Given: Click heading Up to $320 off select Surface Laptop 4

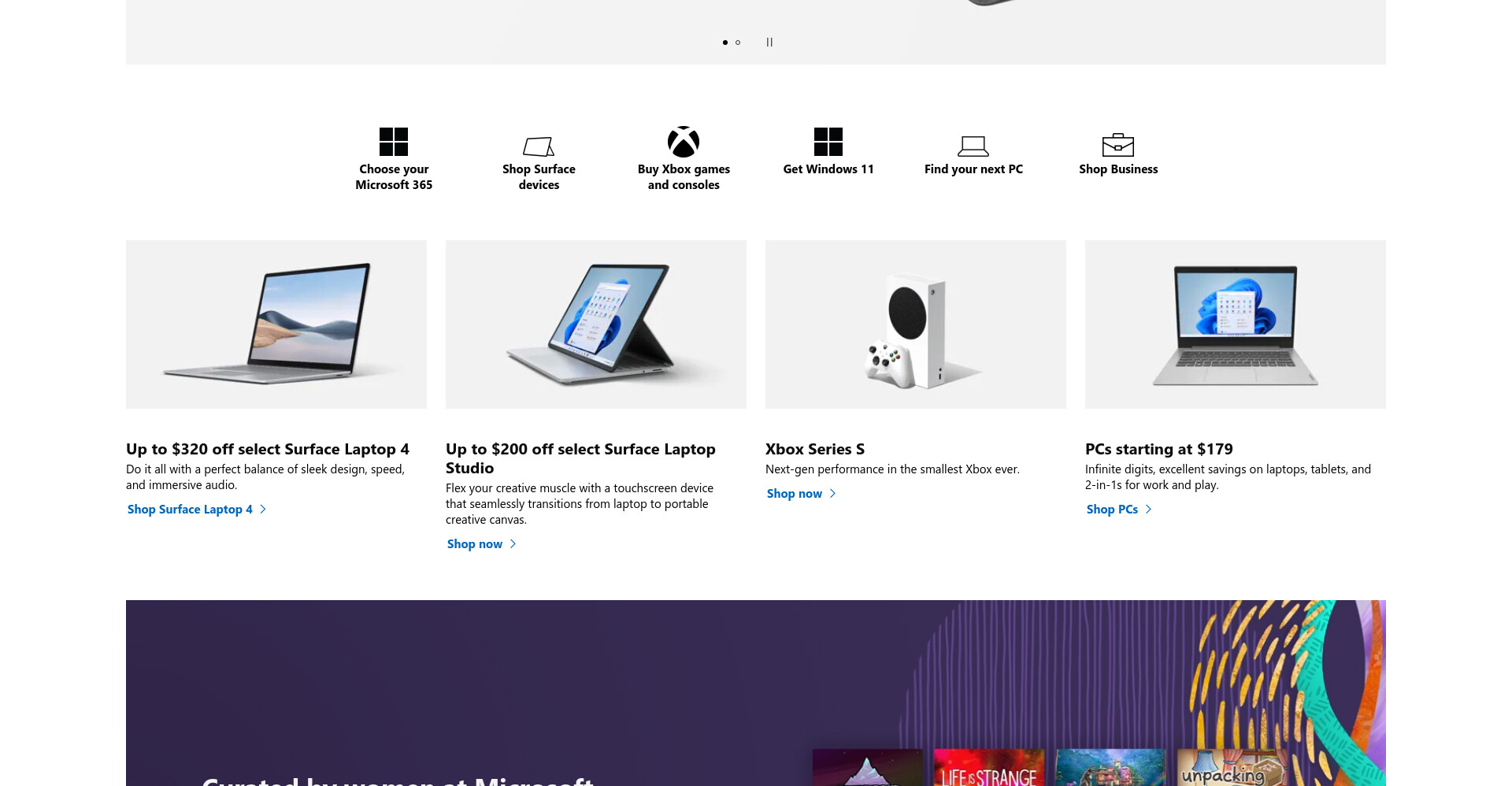Looking at the screenshot, I should 268,449.
